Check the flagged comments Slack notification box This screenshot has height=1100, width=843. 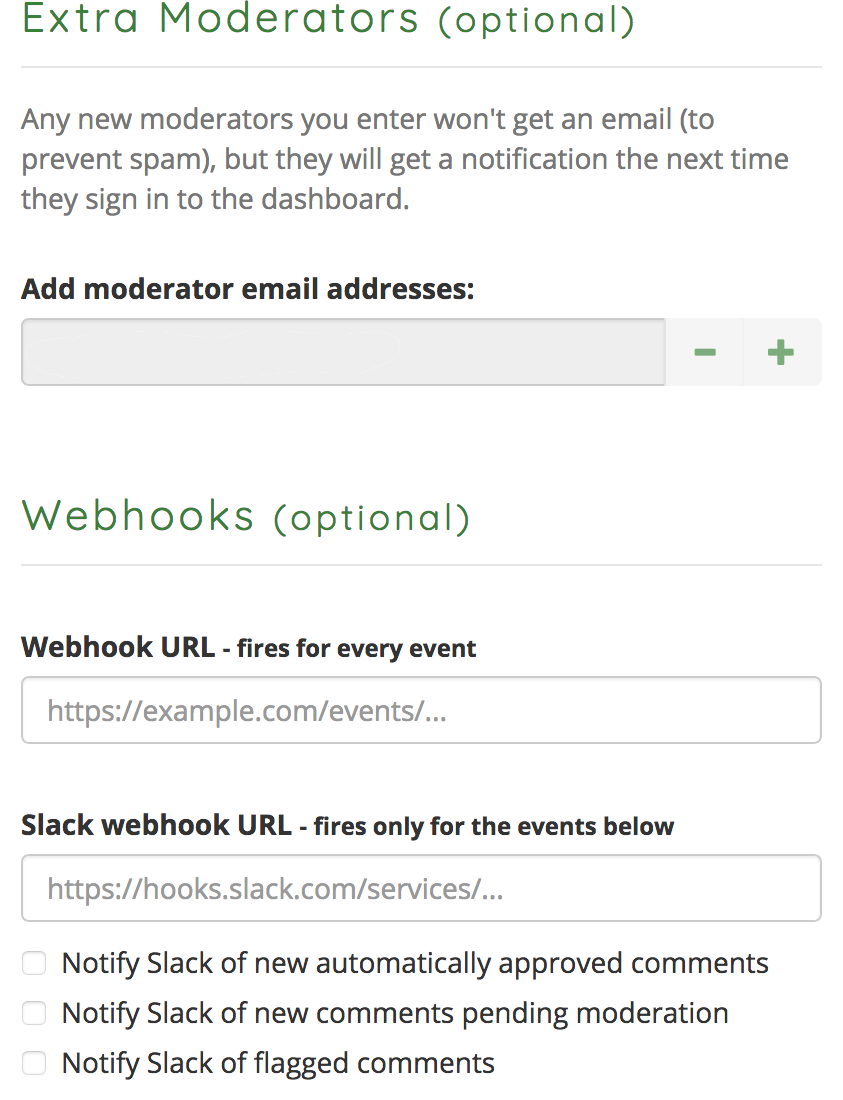point(34,1063)
